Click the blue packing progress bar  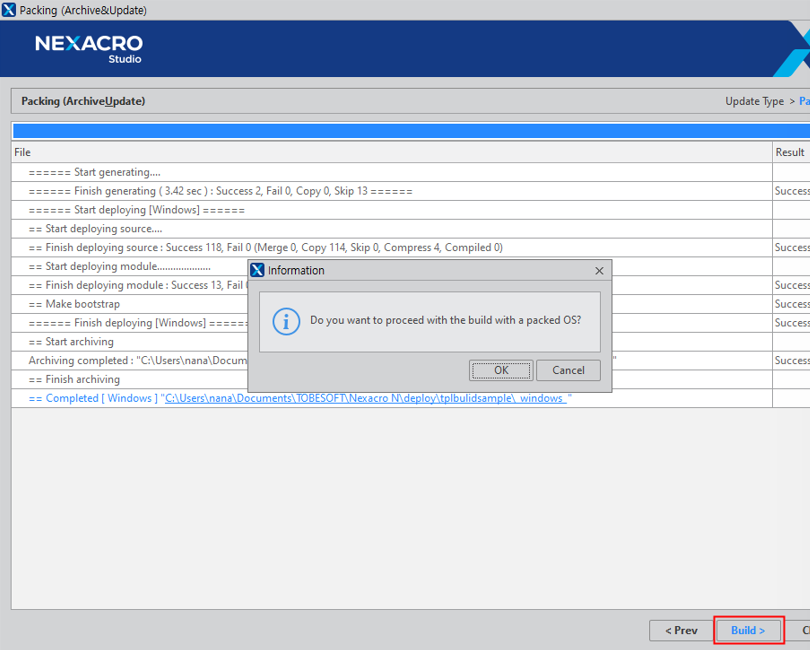[400, 131]
